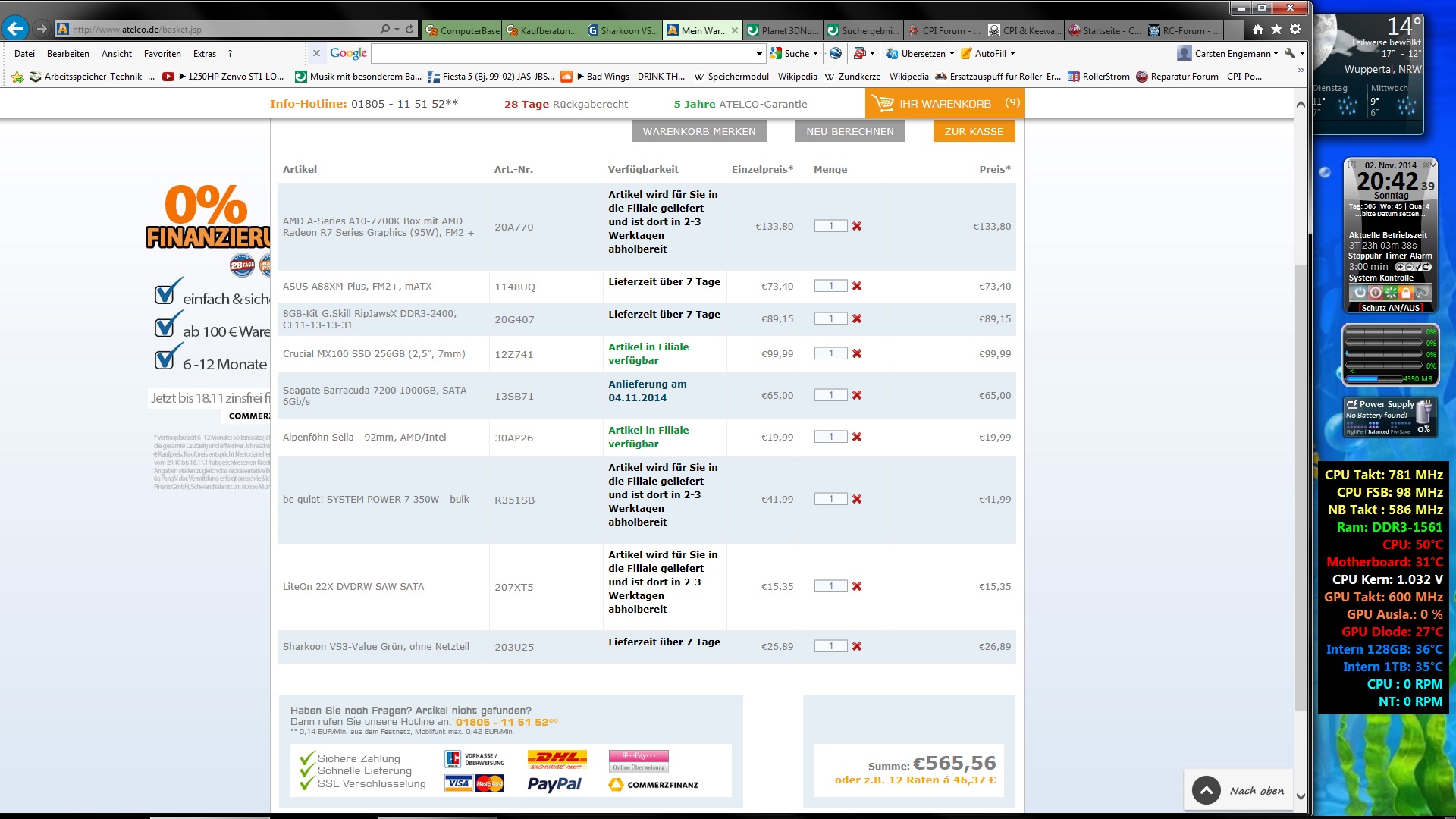
Task: Click the NEU BERECHNEN button
Action: (x=850, y=131)
